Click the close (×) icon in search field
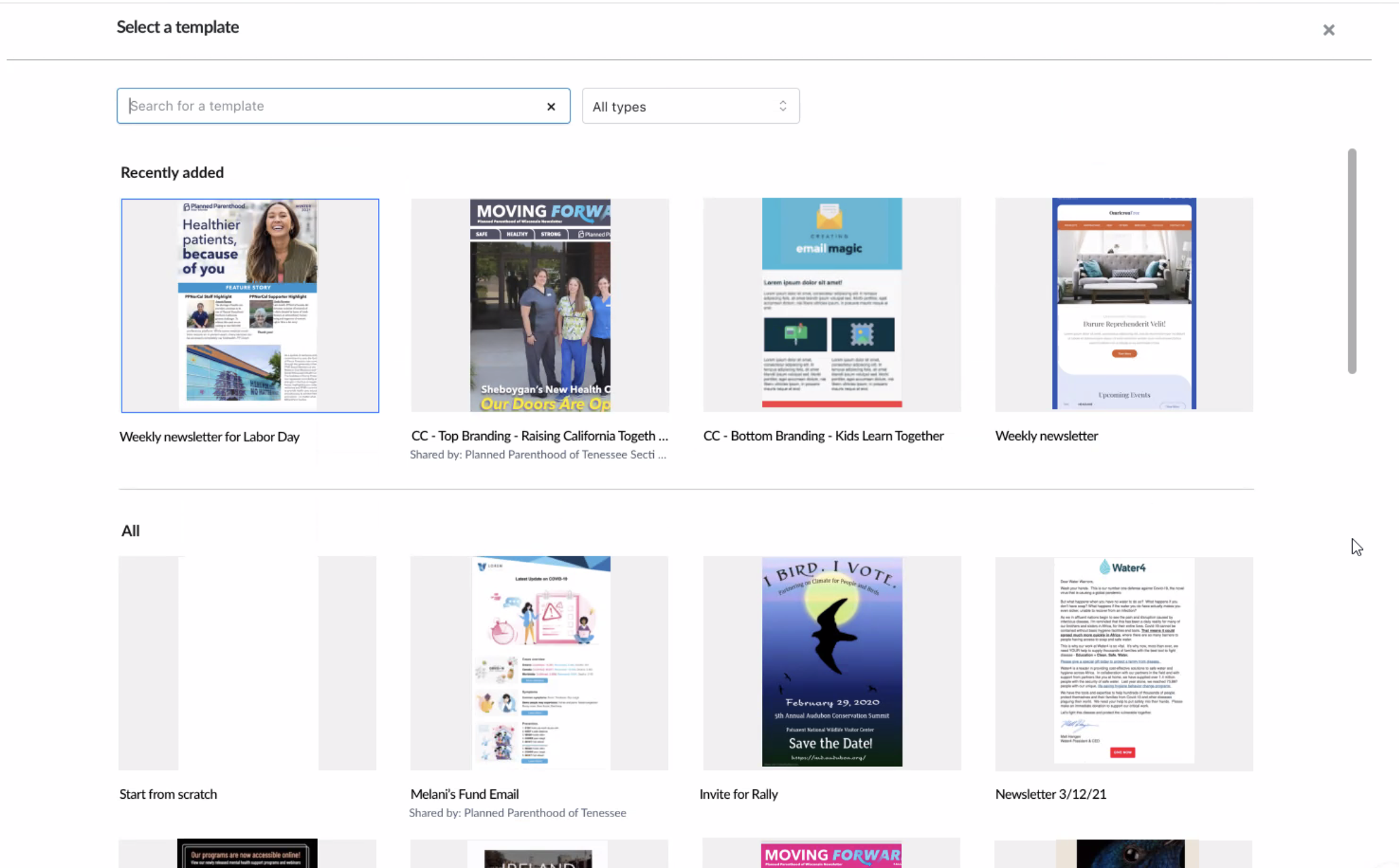 (551, 105)
